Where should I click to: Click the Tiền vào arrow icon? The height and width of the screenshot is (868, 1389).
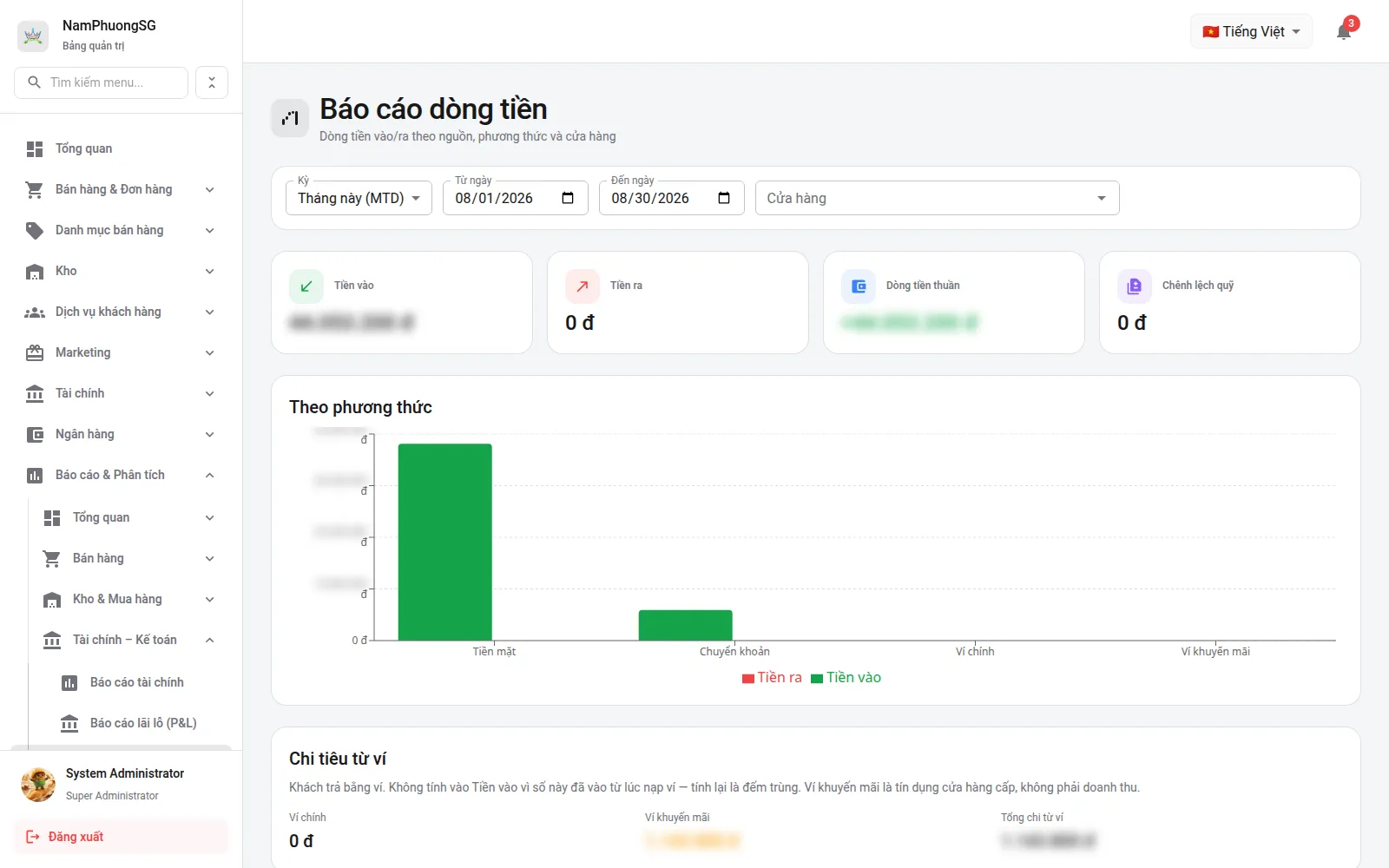pyautogui.click(x=306, y=286)
